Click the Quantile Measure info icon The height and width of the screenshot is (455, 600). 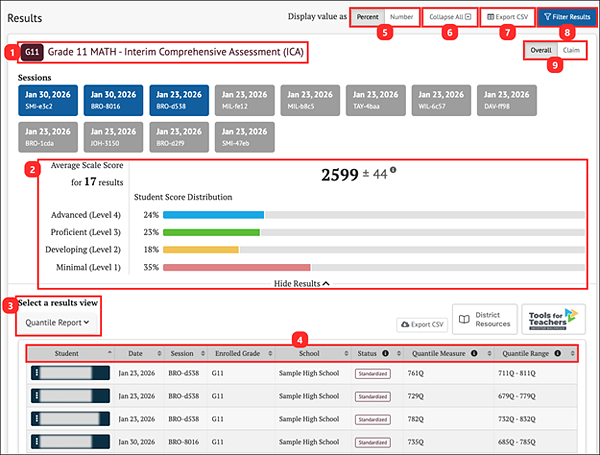474,353
